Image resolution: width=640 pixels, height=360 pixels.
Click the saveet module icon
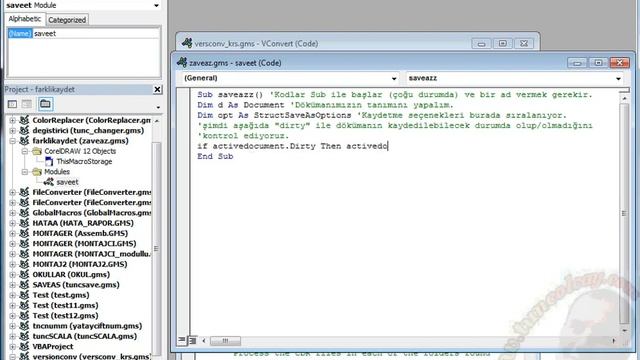[x=49, y=182]
